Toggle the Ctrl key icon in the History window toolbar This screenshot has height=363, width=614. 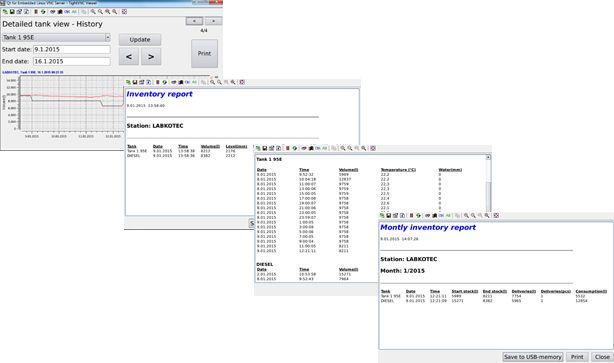[x=67, y=12]
